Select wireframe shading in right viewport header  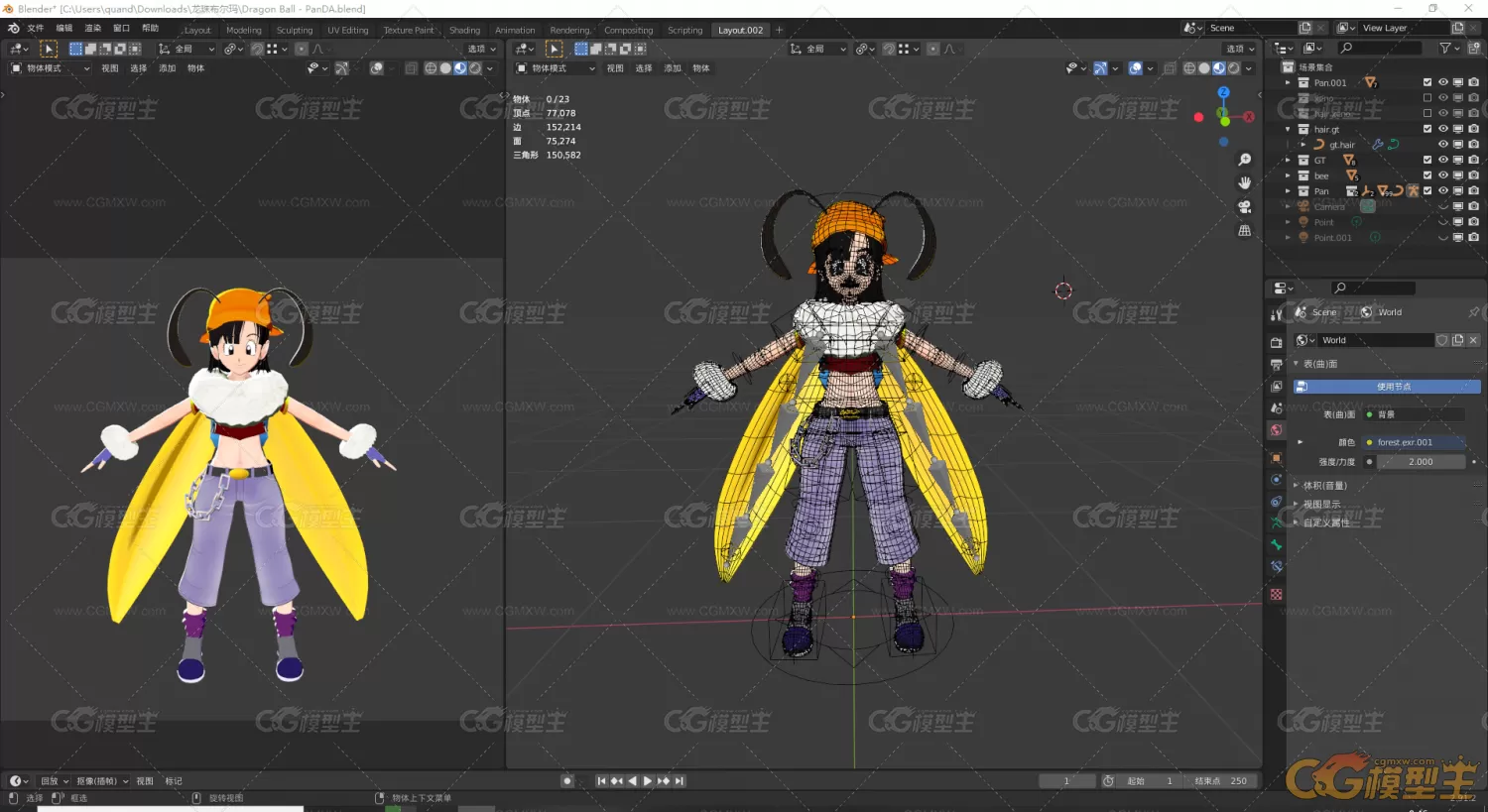pyautogui.click(x=1189, y=68)
